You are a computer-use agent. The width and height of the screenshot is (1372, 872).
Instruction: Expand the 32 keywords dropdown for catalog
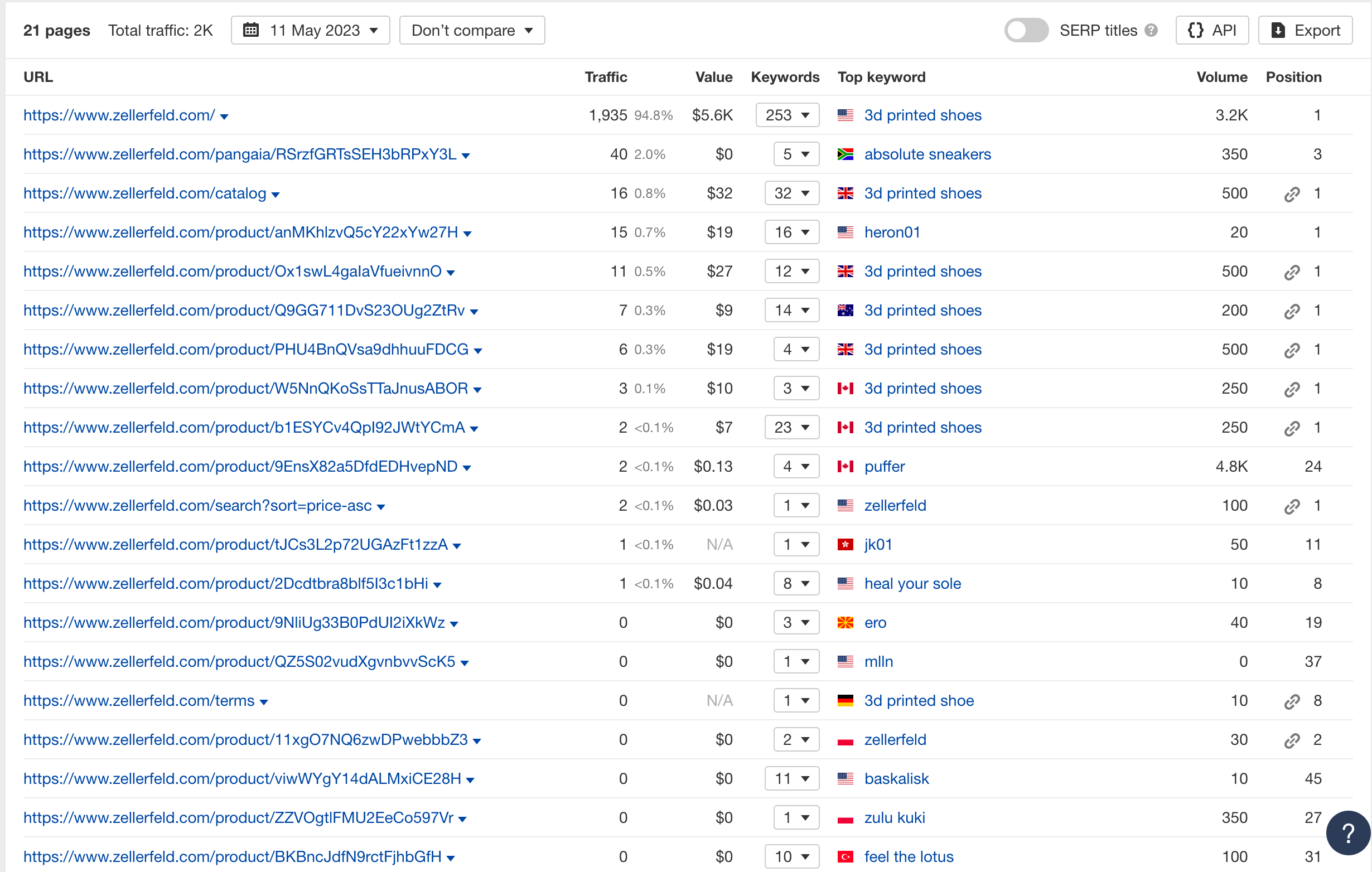[792, 193]
